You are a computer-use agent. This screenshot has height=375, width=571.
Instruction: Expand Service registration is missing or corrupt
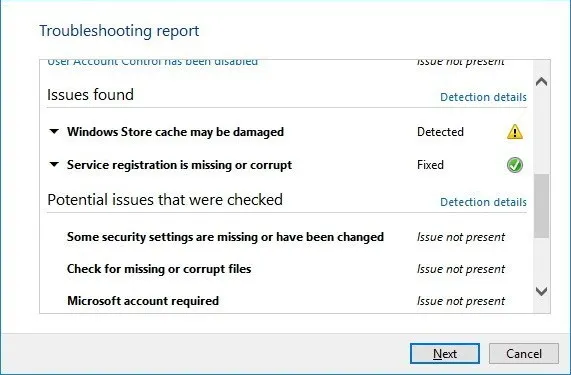54,165
